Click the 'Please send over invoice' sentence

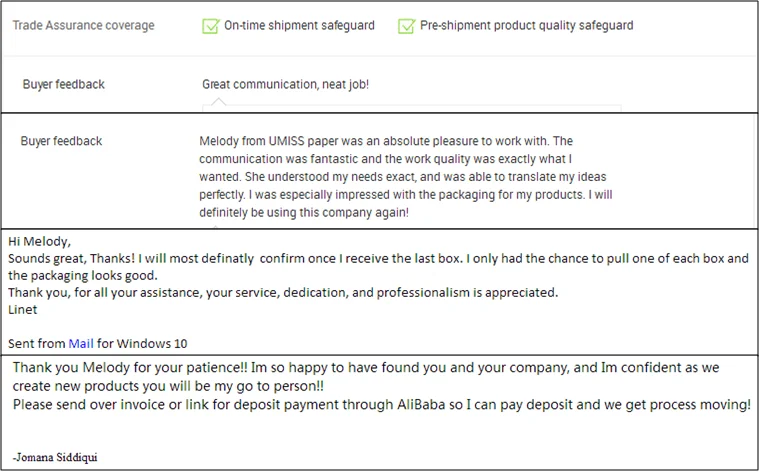[x=200, y=404]
